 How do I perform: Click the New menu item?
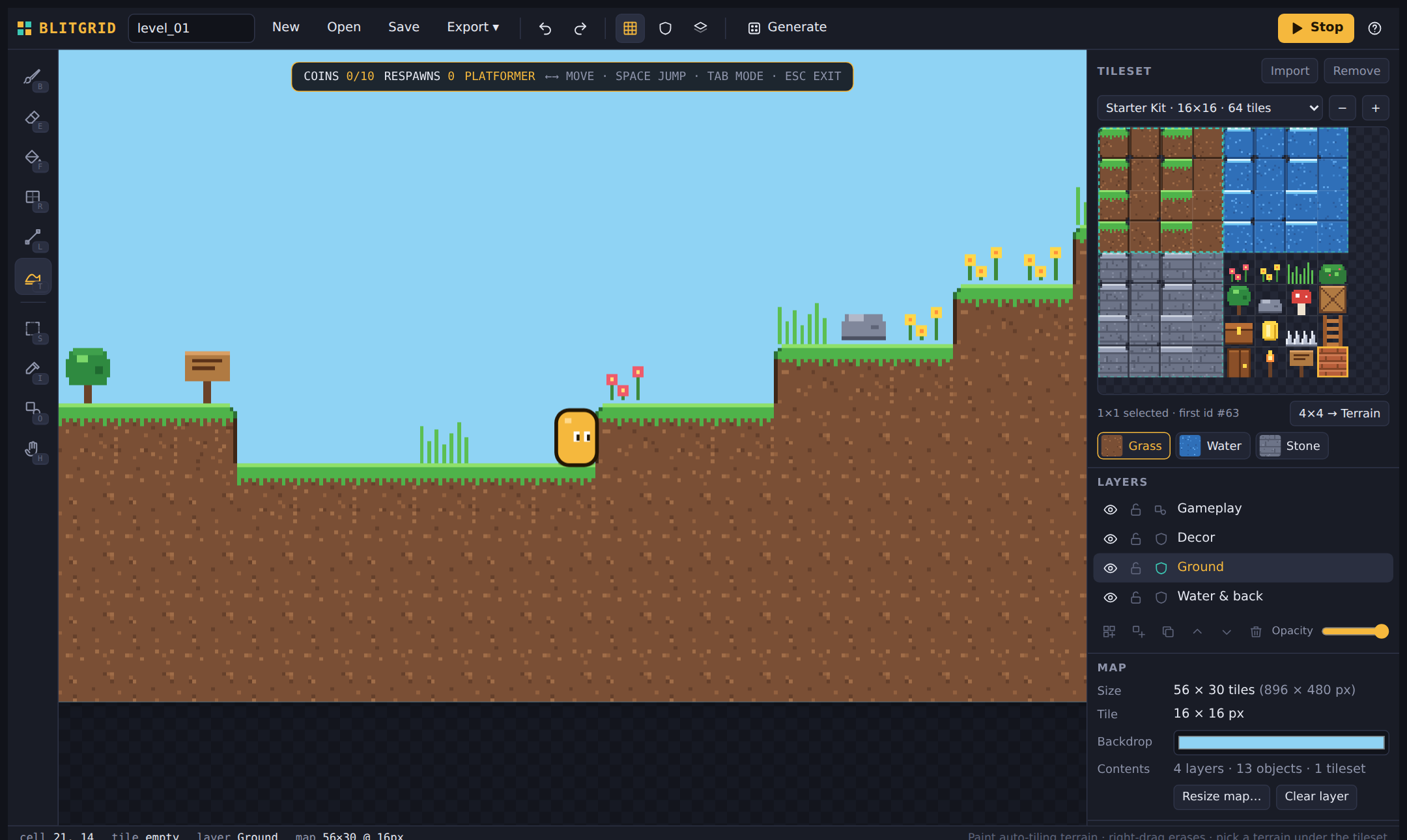[286, 27]
